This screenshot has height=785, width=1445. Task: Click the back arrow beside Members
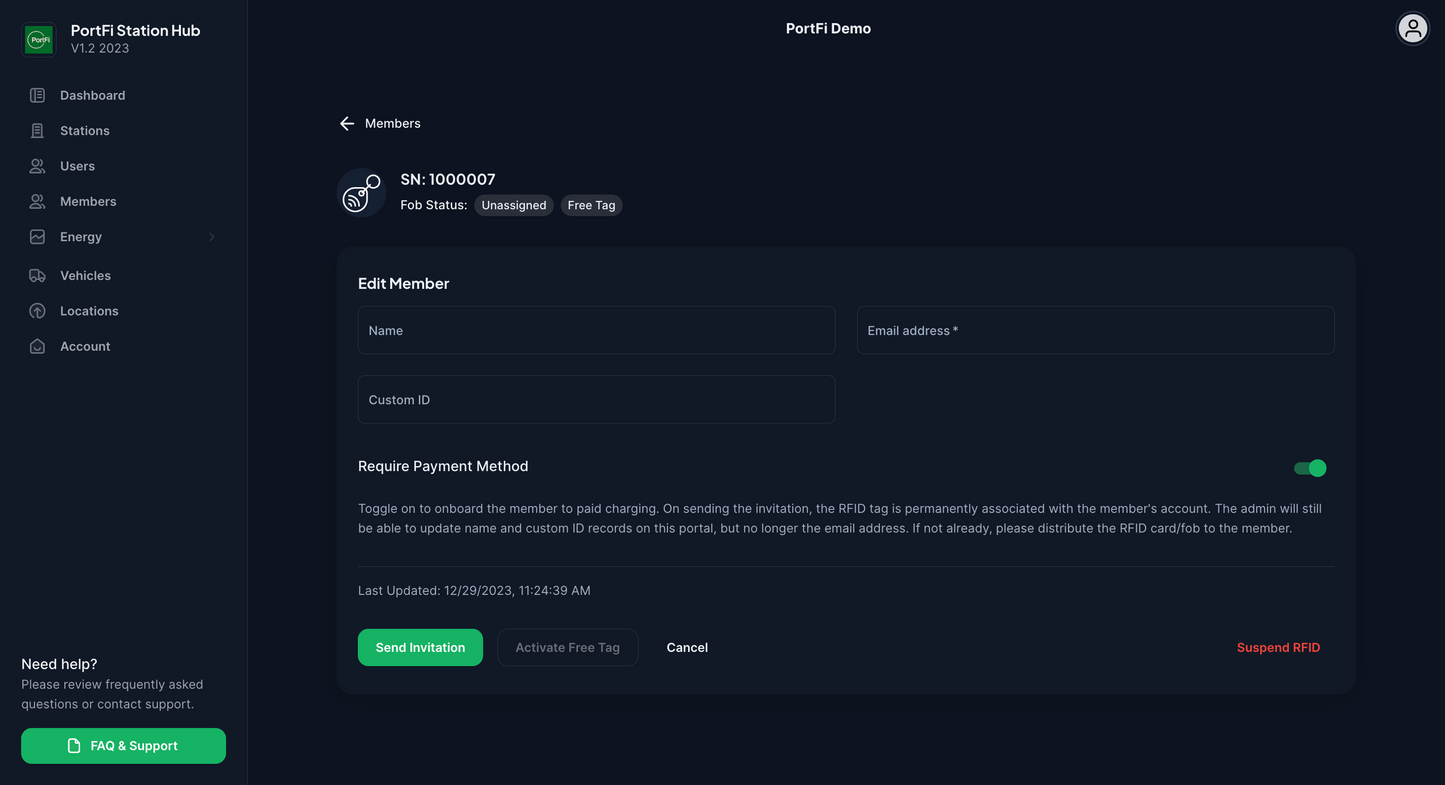coord(347,124)
